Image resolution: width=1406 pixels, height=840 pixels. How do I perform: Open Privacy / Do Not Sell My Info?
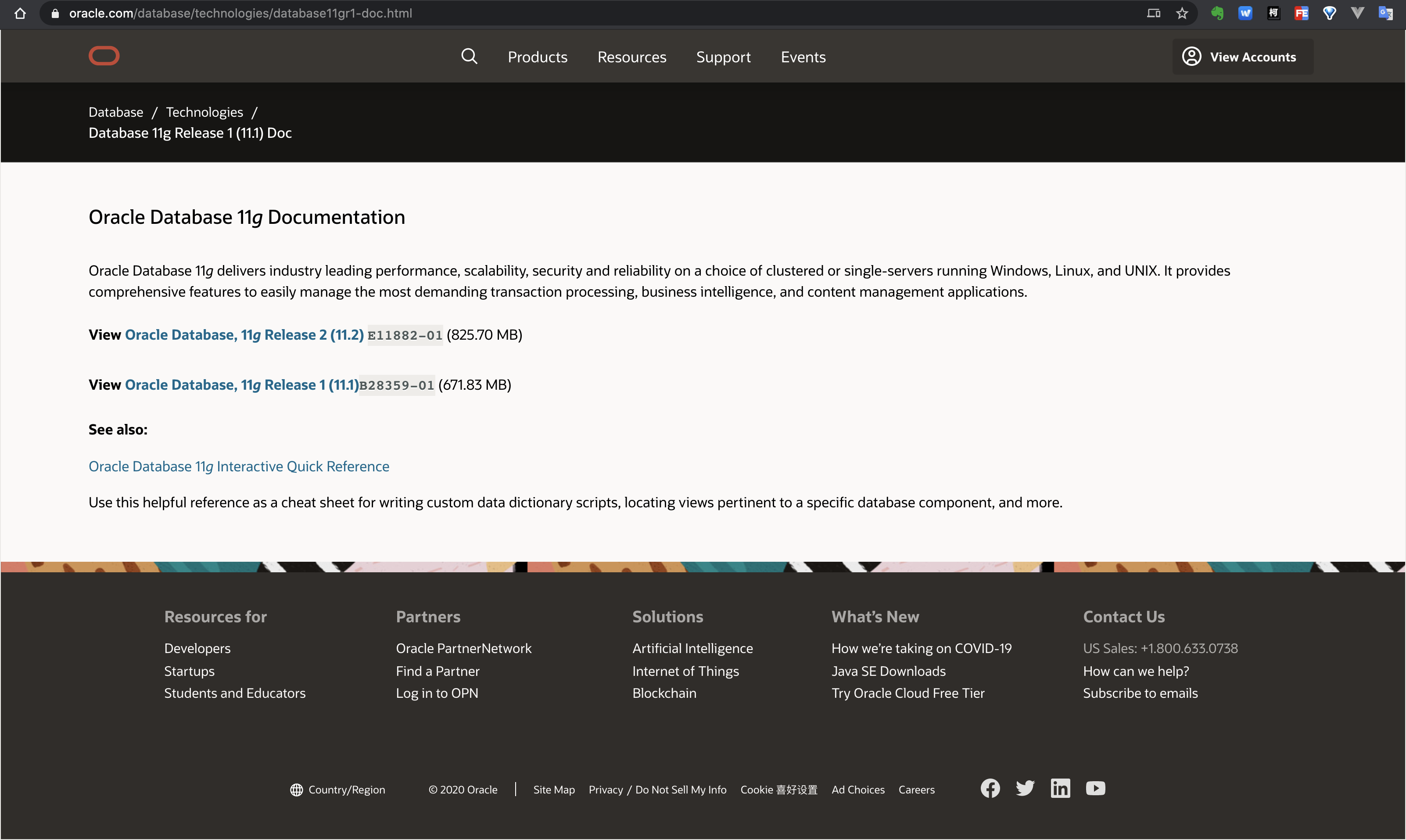coord(657,790)
